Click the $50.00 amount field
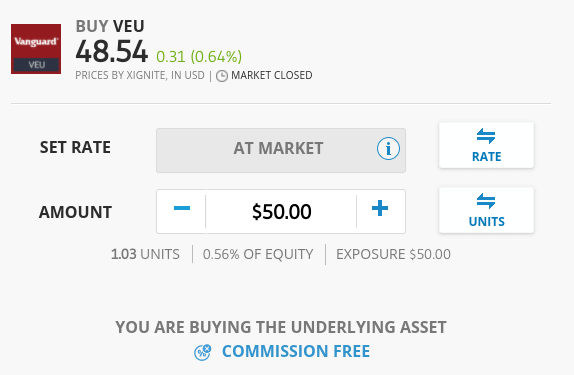This screenshot has height=375, width=574. [281, 211]
